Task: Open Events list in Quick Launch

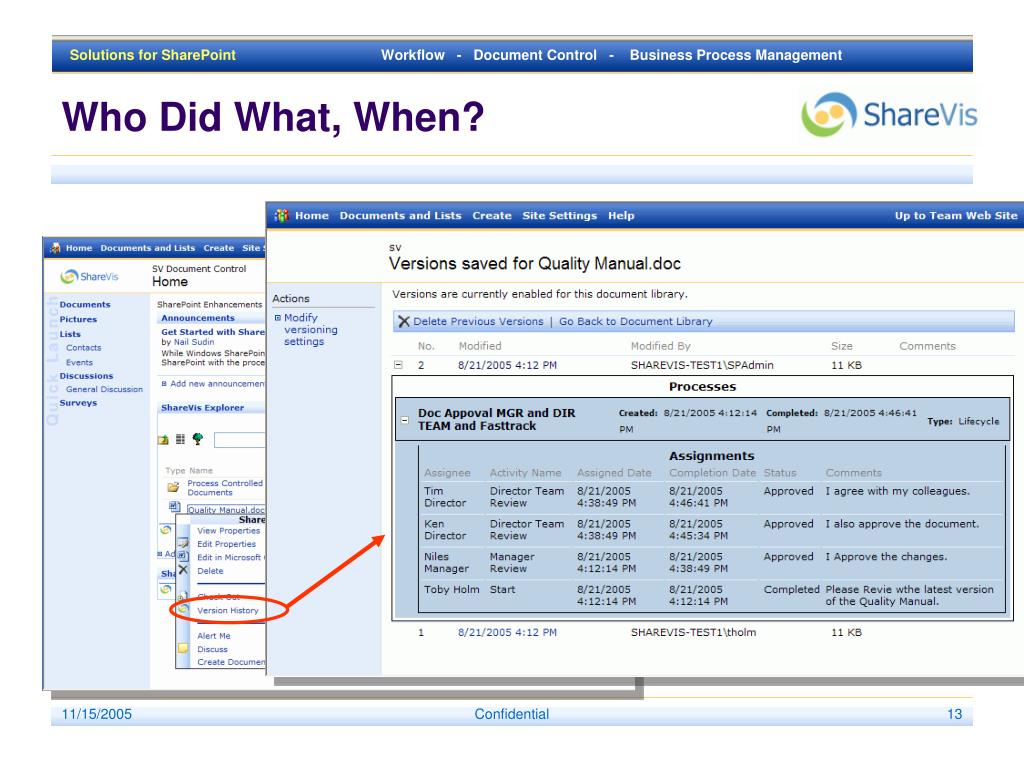Action: (x=79, y=362)
